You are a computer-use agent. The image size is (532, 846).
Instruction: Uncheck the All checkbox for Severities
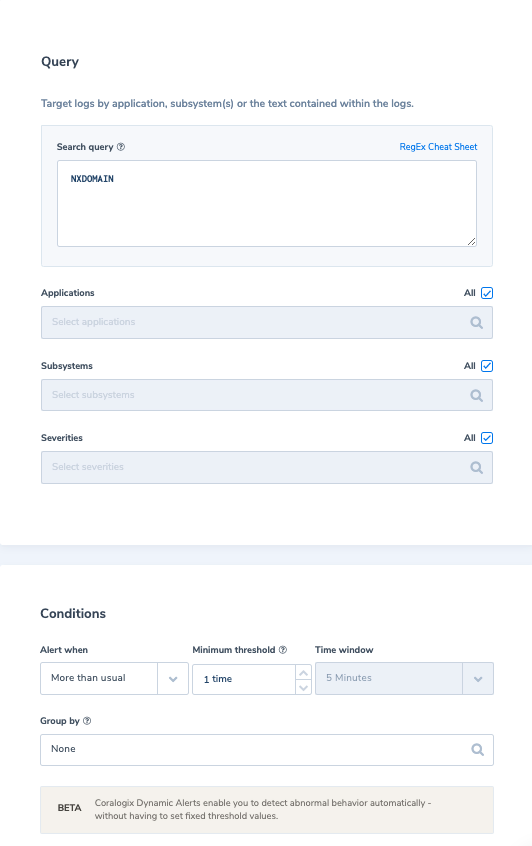[x=487, y=438]
